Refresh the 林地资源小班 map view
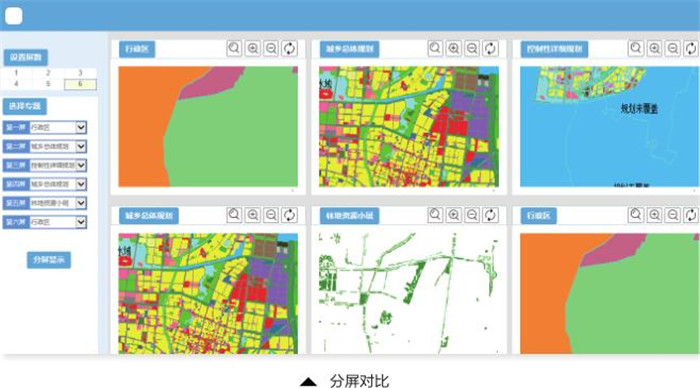This screenshot has width=700, height=388. 490,215
